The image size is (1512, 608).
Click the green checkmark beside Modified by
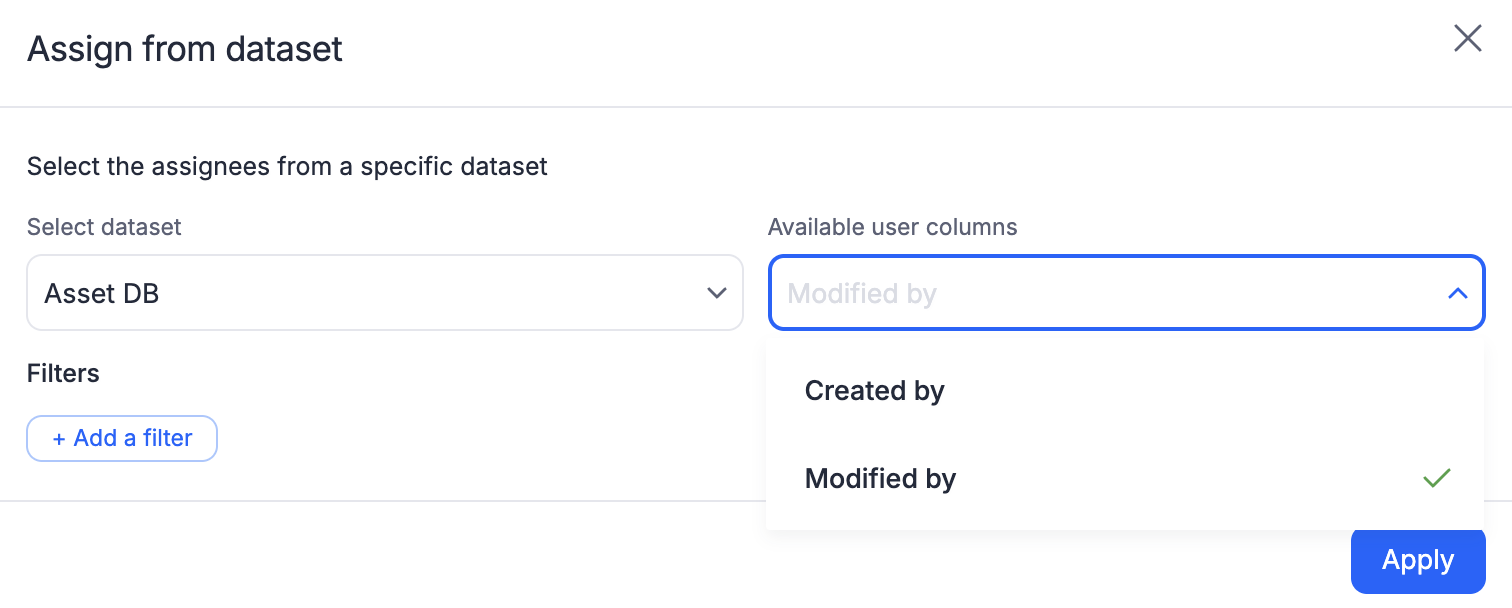1436,479
